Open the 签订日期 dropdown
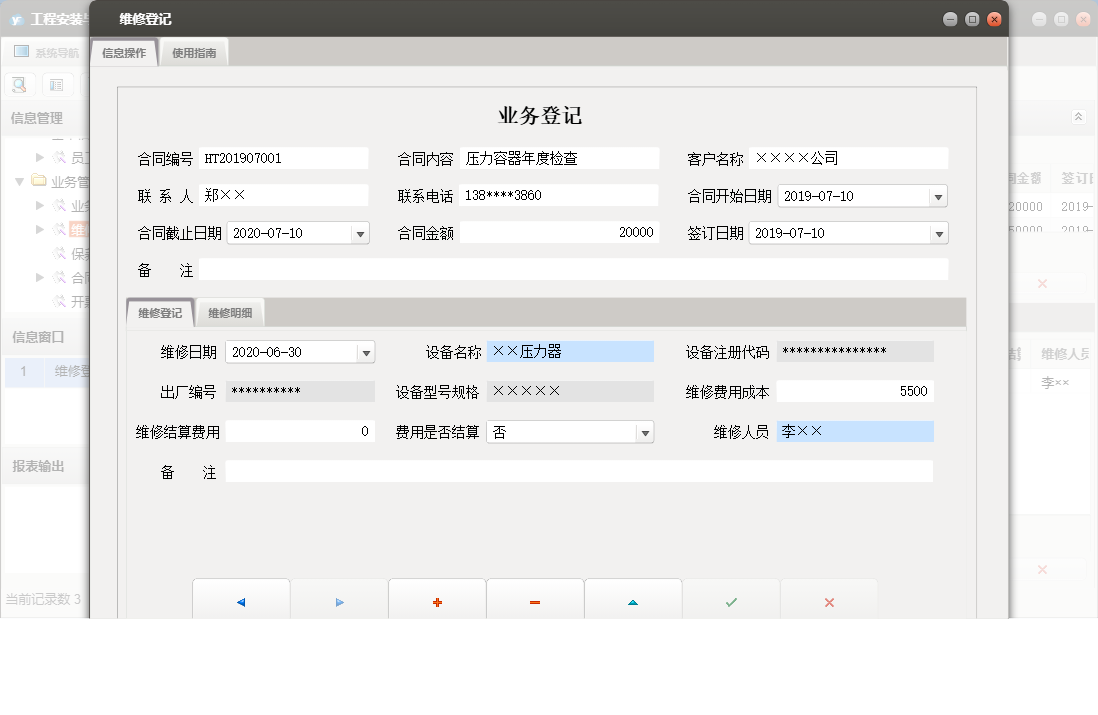 (x=938, y=233)
